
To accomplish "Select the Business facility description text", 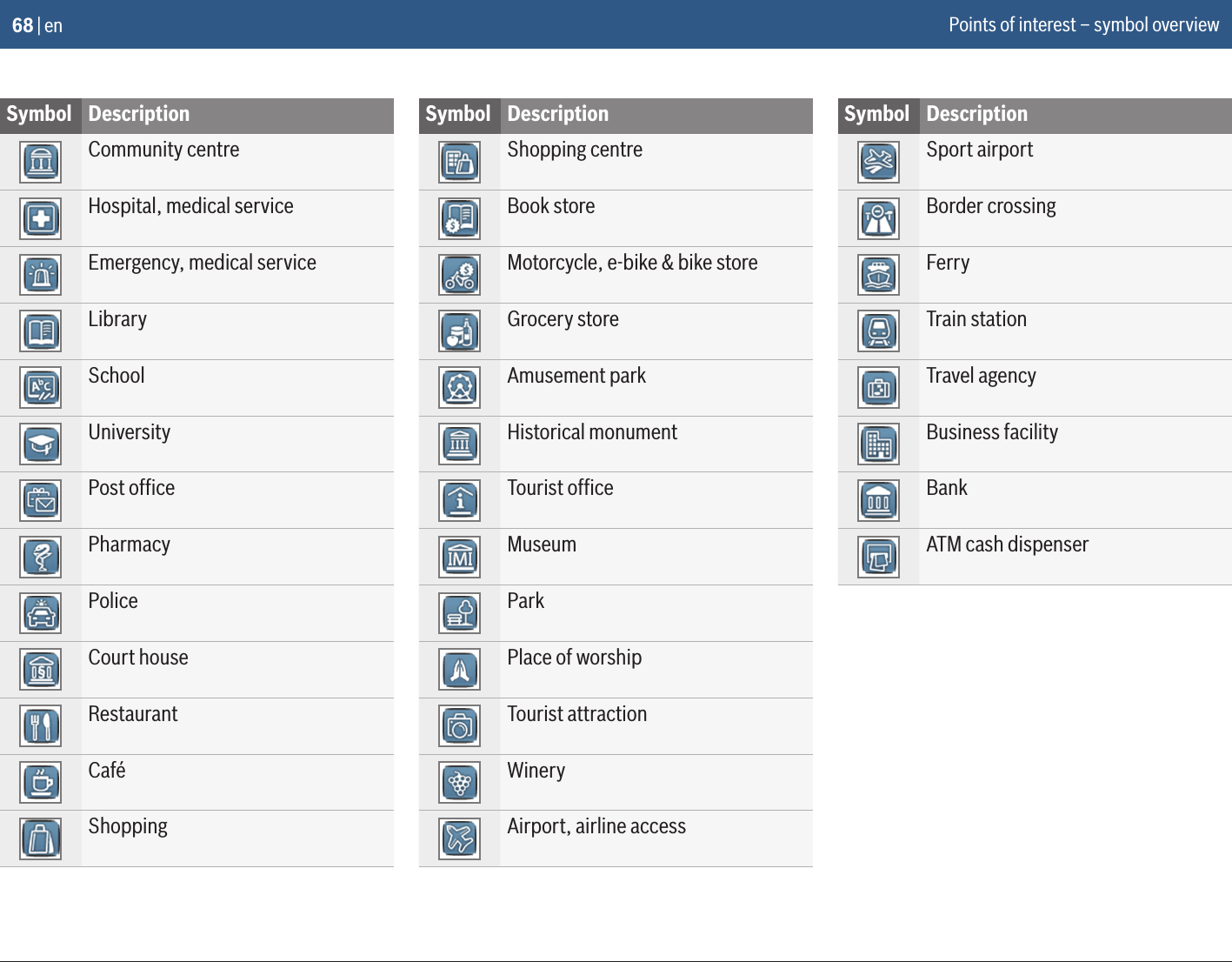I will pyautogui.click(x=992, y=432).
